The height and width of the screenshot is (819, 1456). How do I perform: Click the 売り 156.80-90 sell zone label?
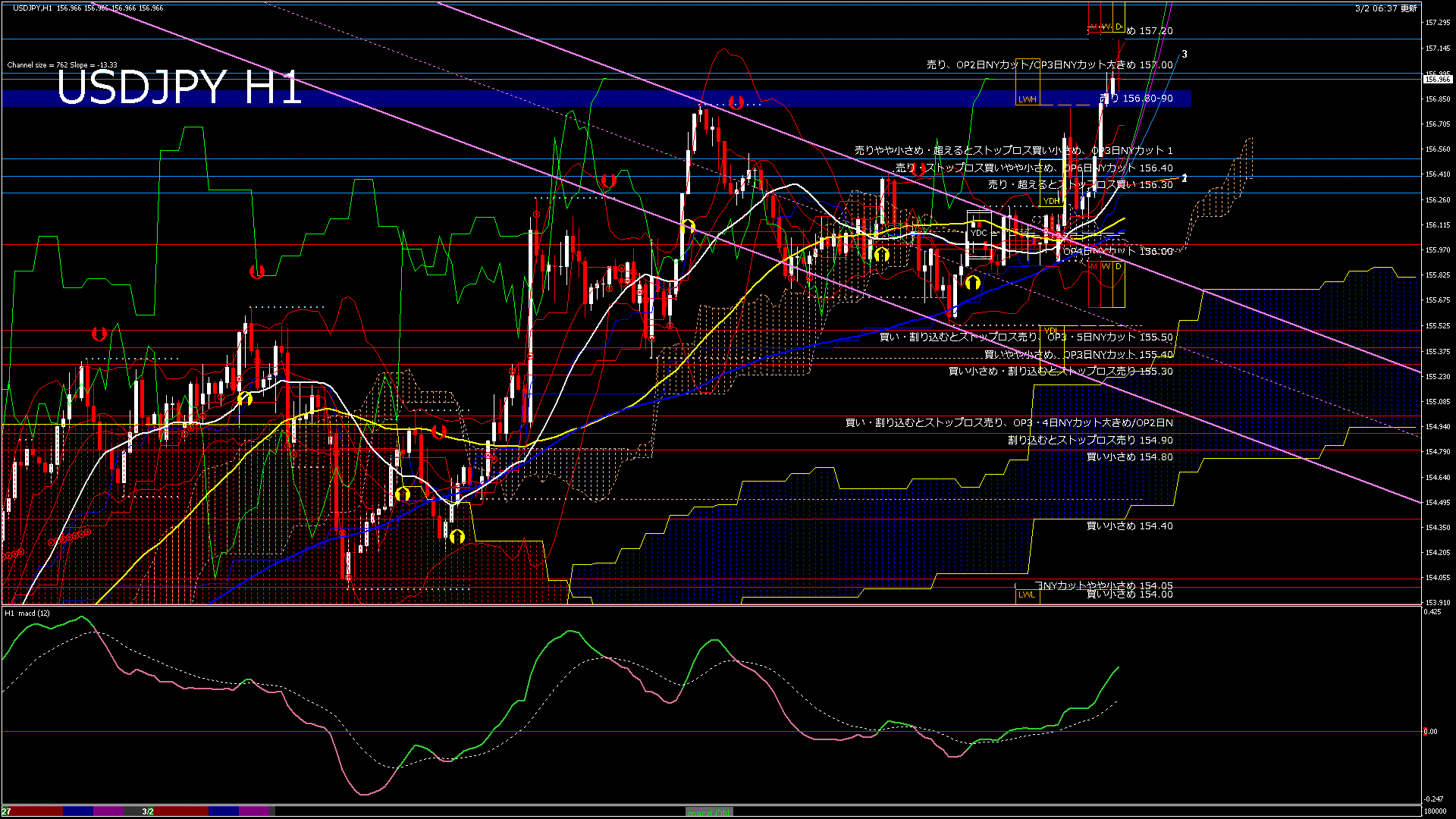[1136, 99]
